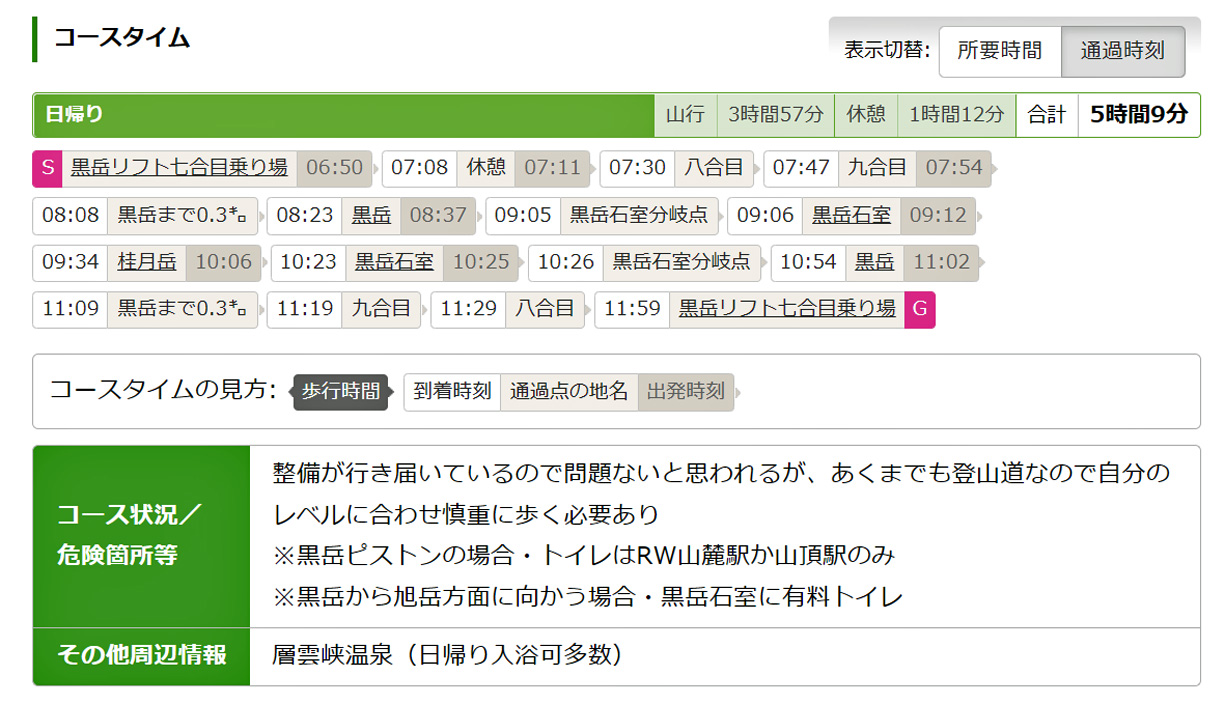1225x704 pixels.
Task: Click the pink S start marker
Action: tap(47, 167)
